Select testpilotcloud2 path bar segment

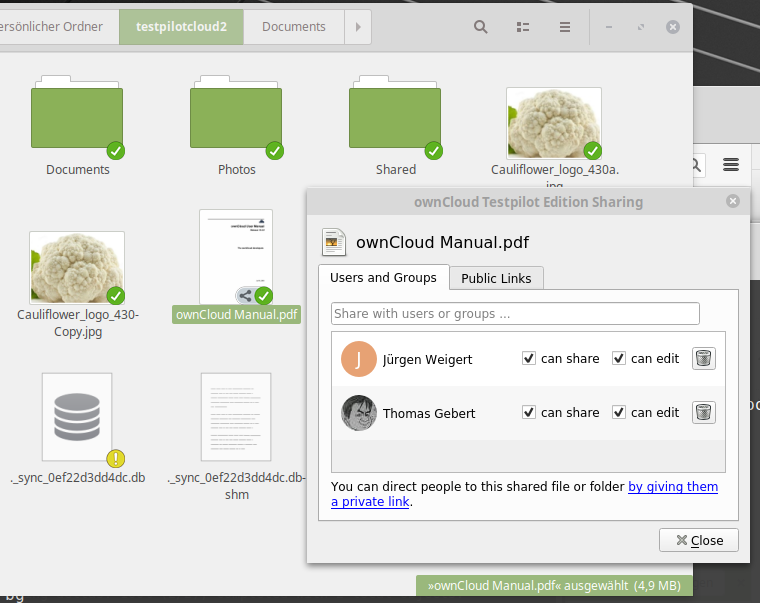(181, 27)
